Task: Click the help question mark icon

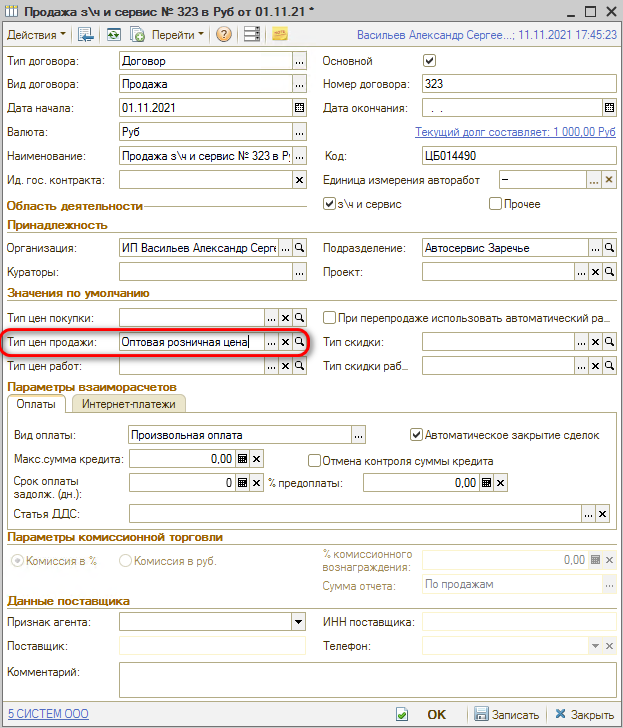Action: (224, 34)
